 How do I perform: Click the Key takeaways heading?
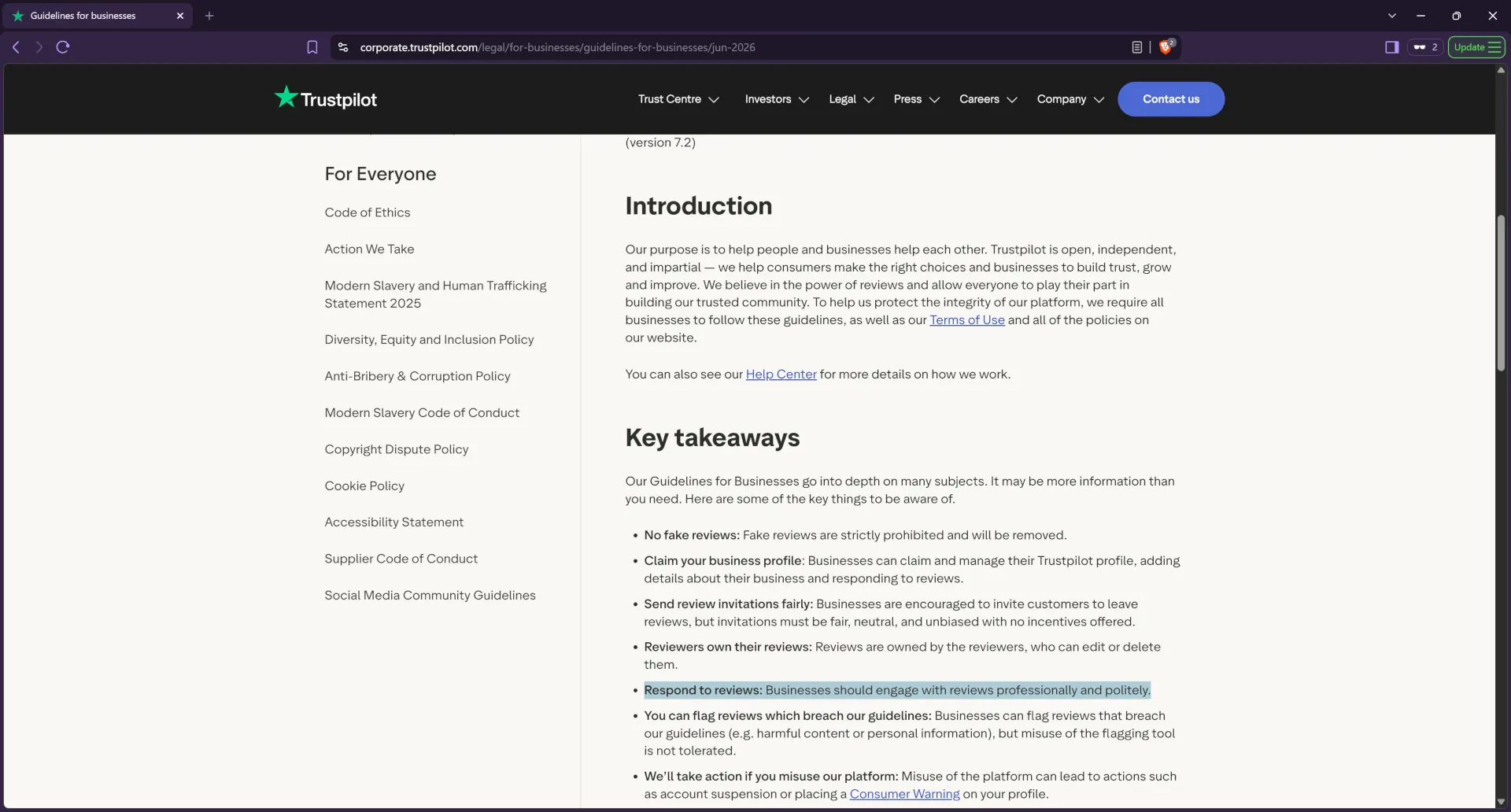(712, 438)
